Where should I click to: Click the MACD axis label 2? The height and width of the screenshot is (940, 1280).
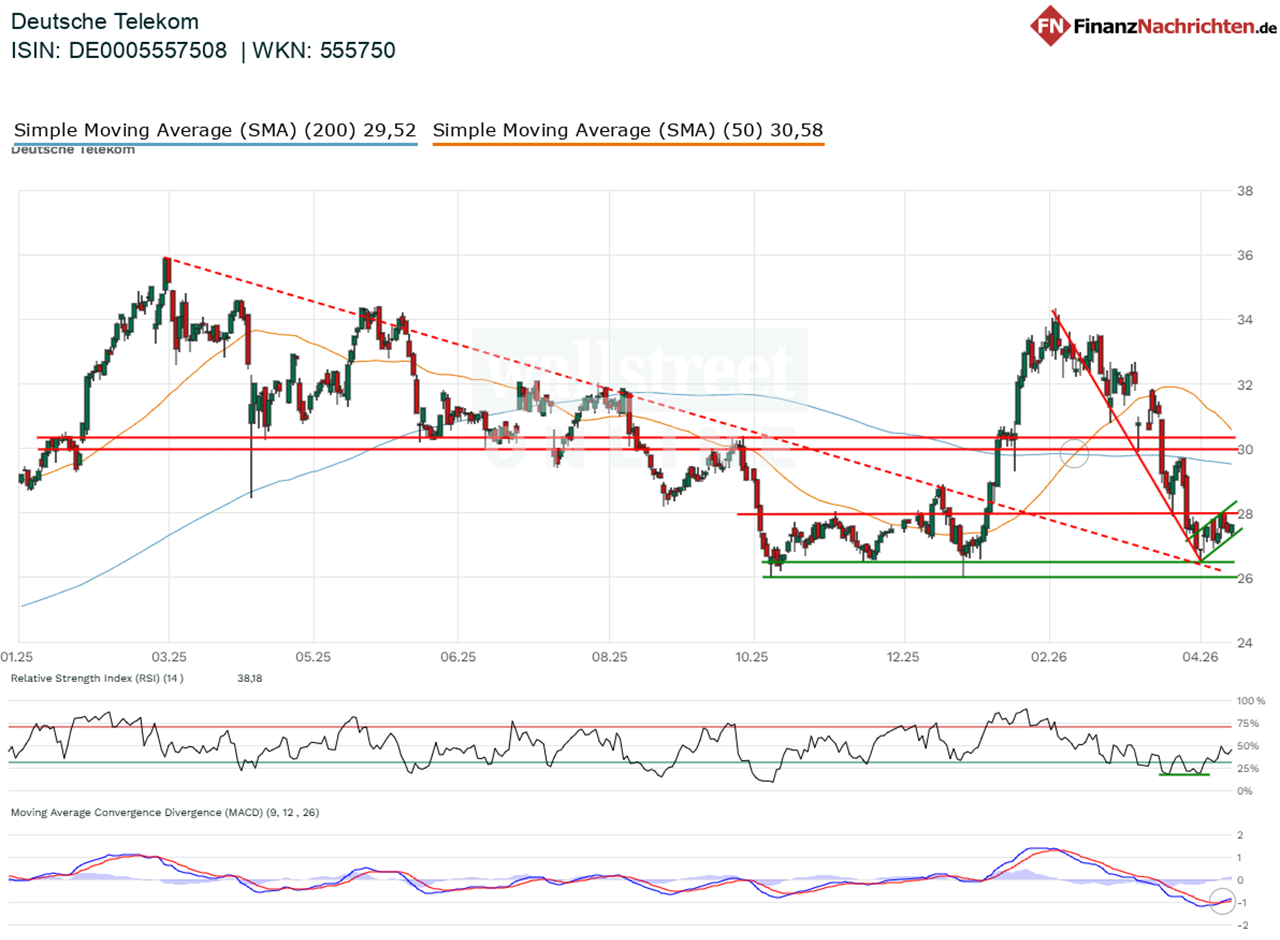1240,835
